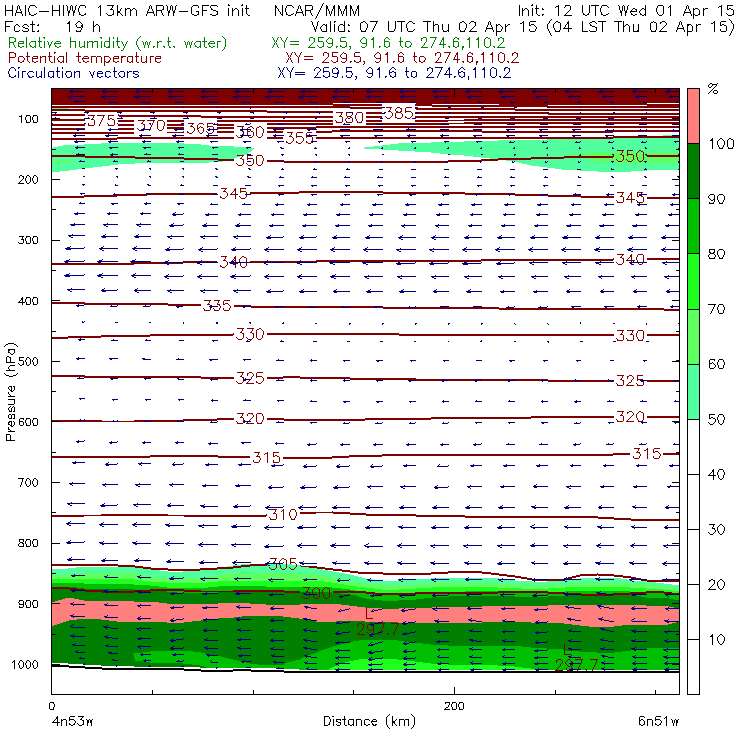Click the upper 'L 297.7' minimum marker
This screenshot has width=740, height=740.
(x=378, y=622)
